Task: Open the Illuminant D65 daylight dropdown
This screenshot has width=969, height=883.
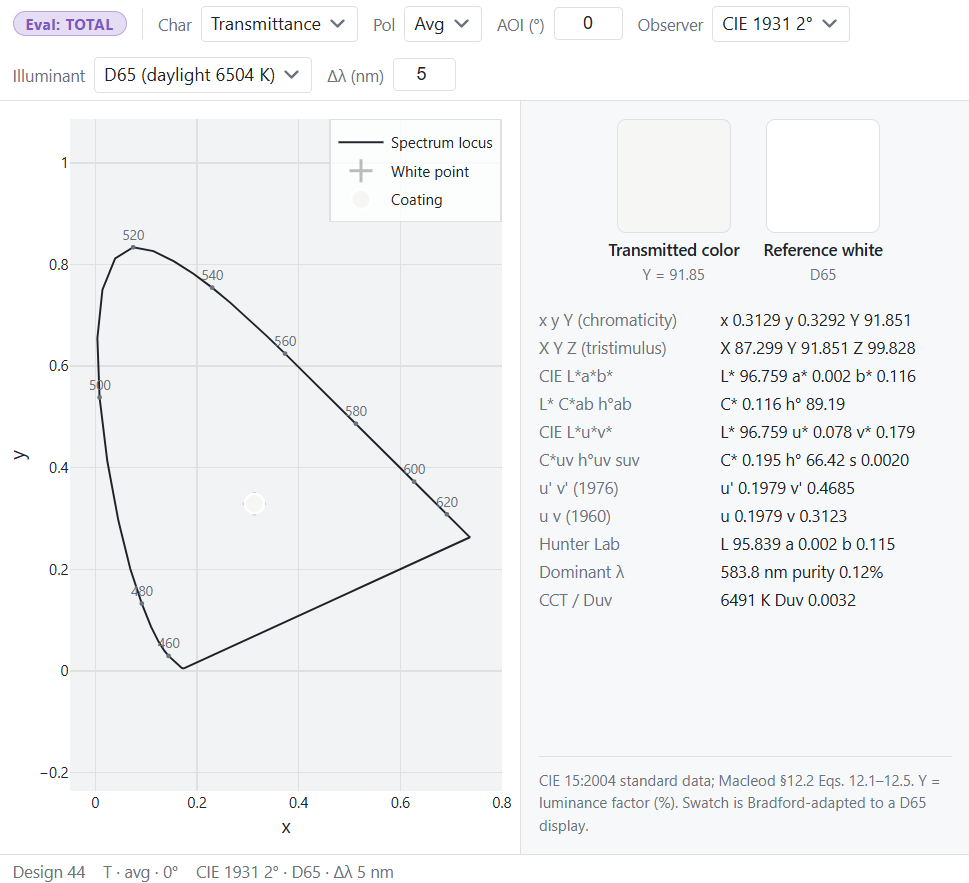Action: (x=202, y=75)
